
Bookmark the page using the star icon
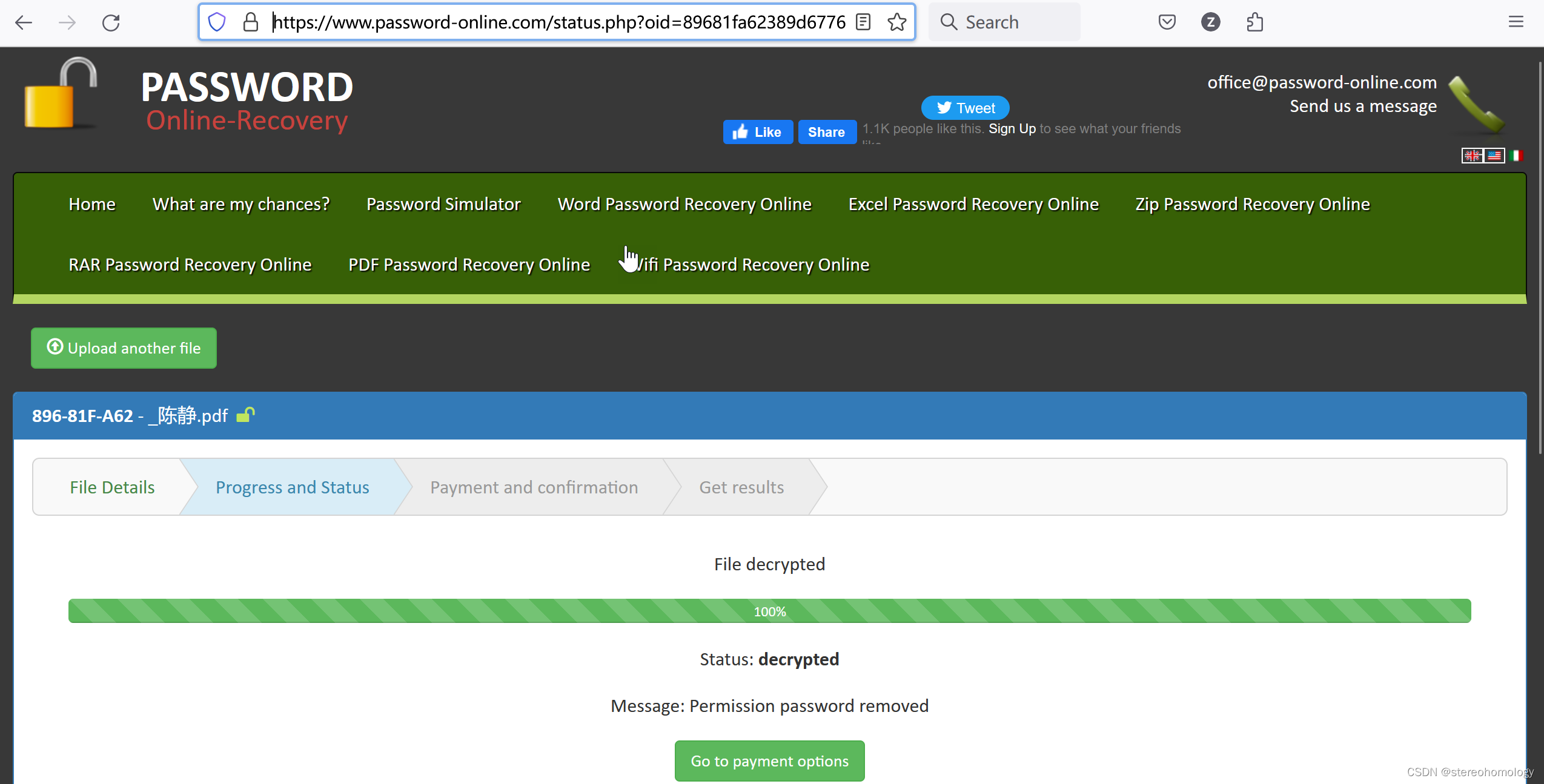(x=896, y=22)
